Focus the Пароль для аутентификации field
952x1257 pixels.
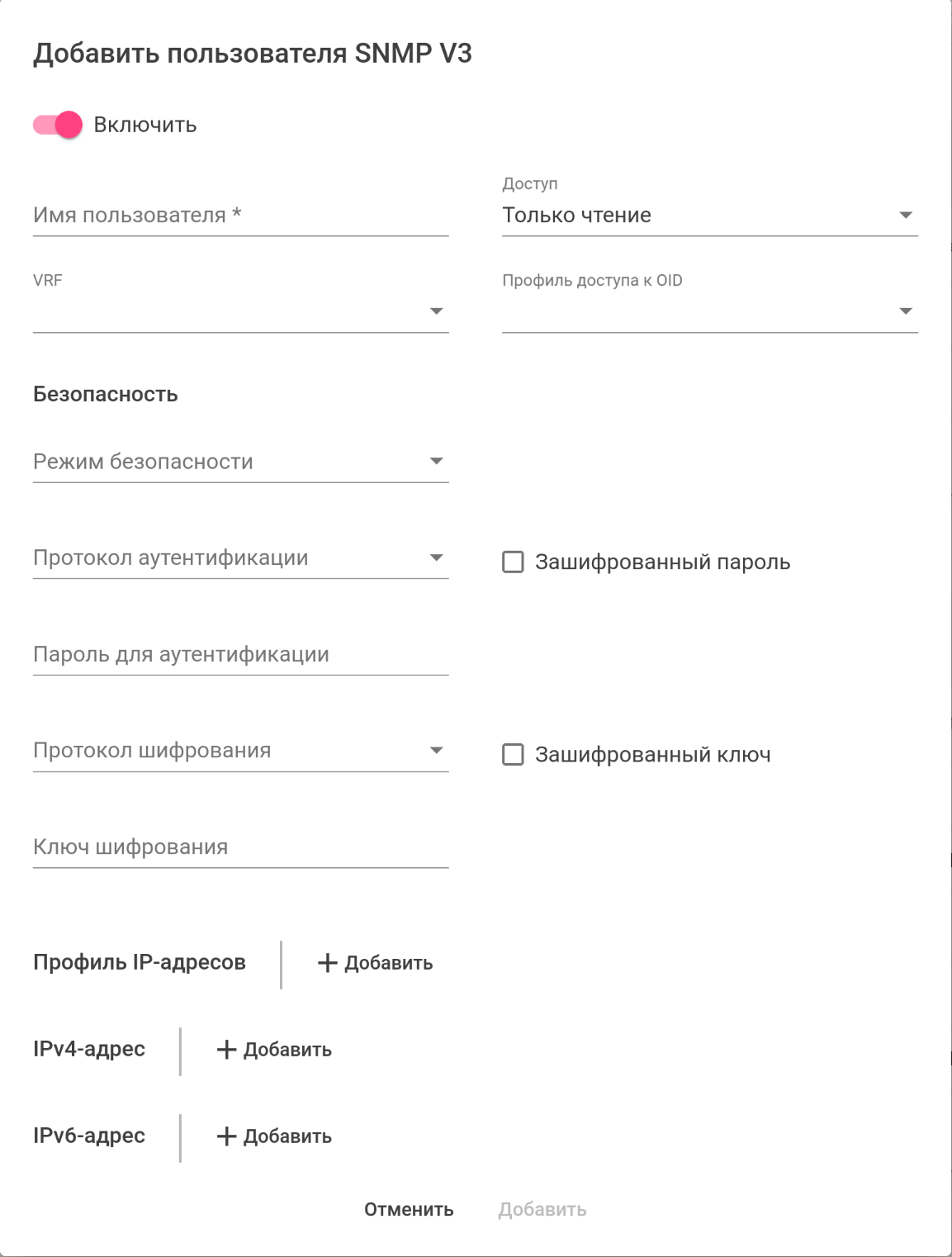239,655
